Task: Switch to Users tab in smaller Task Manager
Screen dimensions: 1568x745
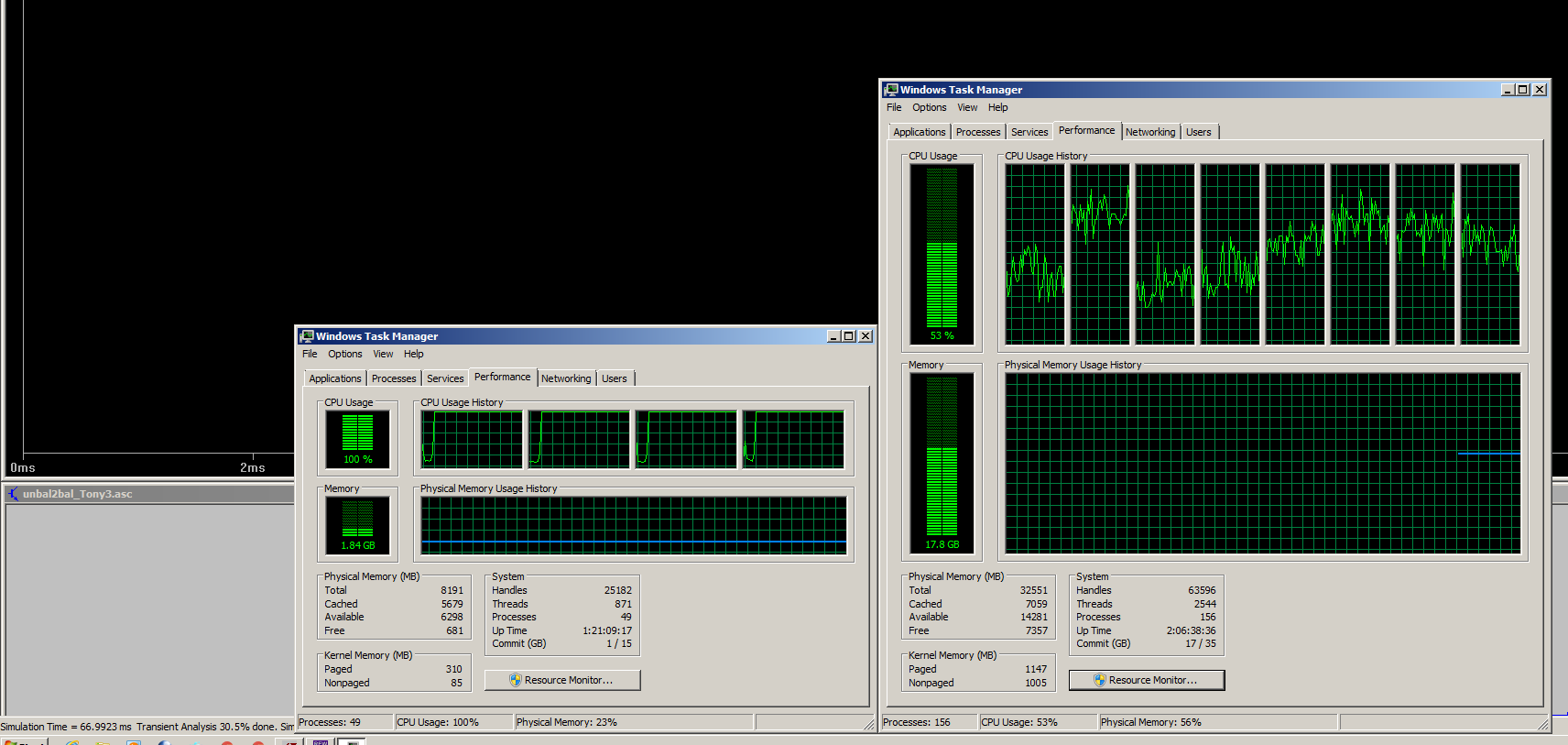Action: coord(615,378)
